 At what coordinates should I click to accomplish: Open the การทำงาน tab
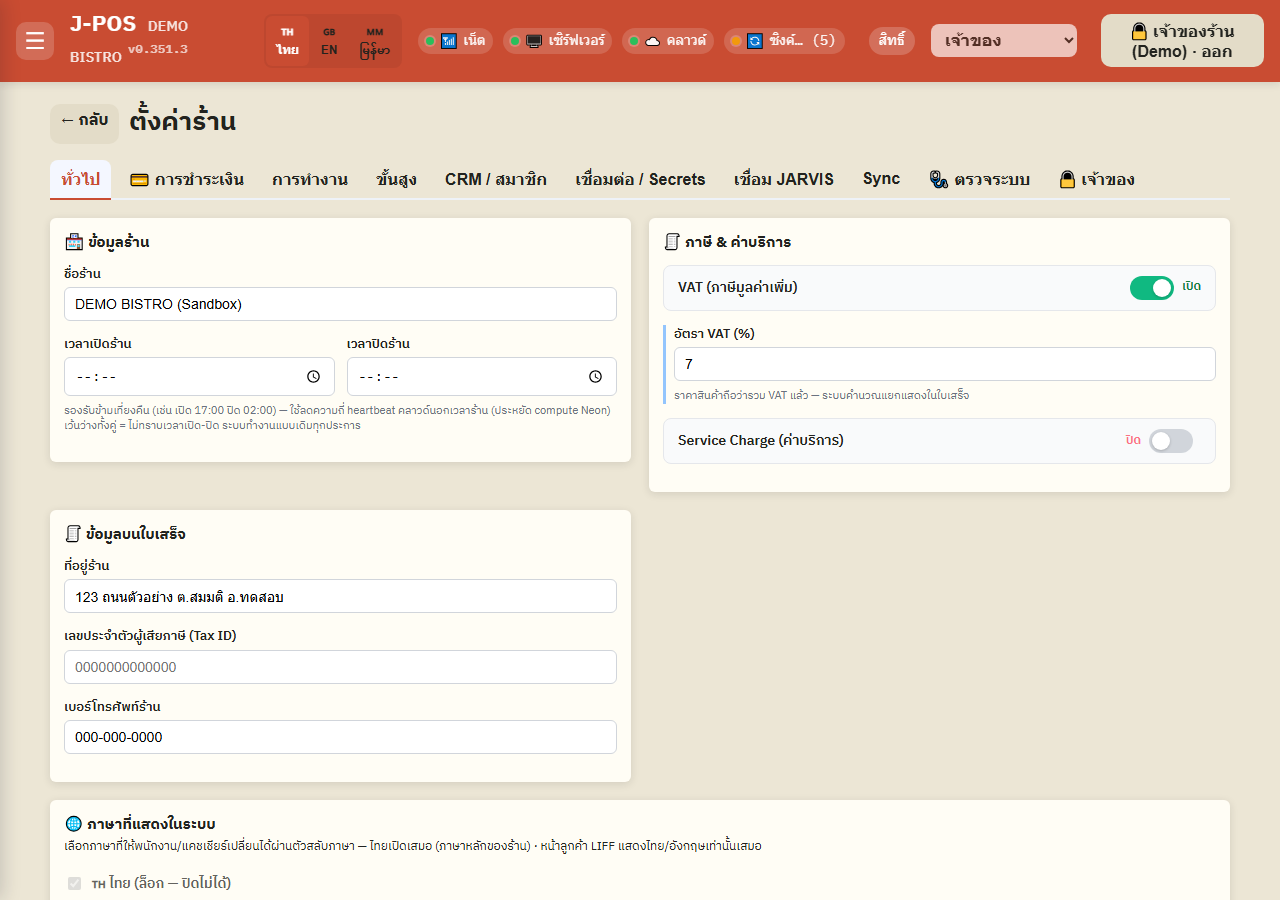click(x=310, y=180)
